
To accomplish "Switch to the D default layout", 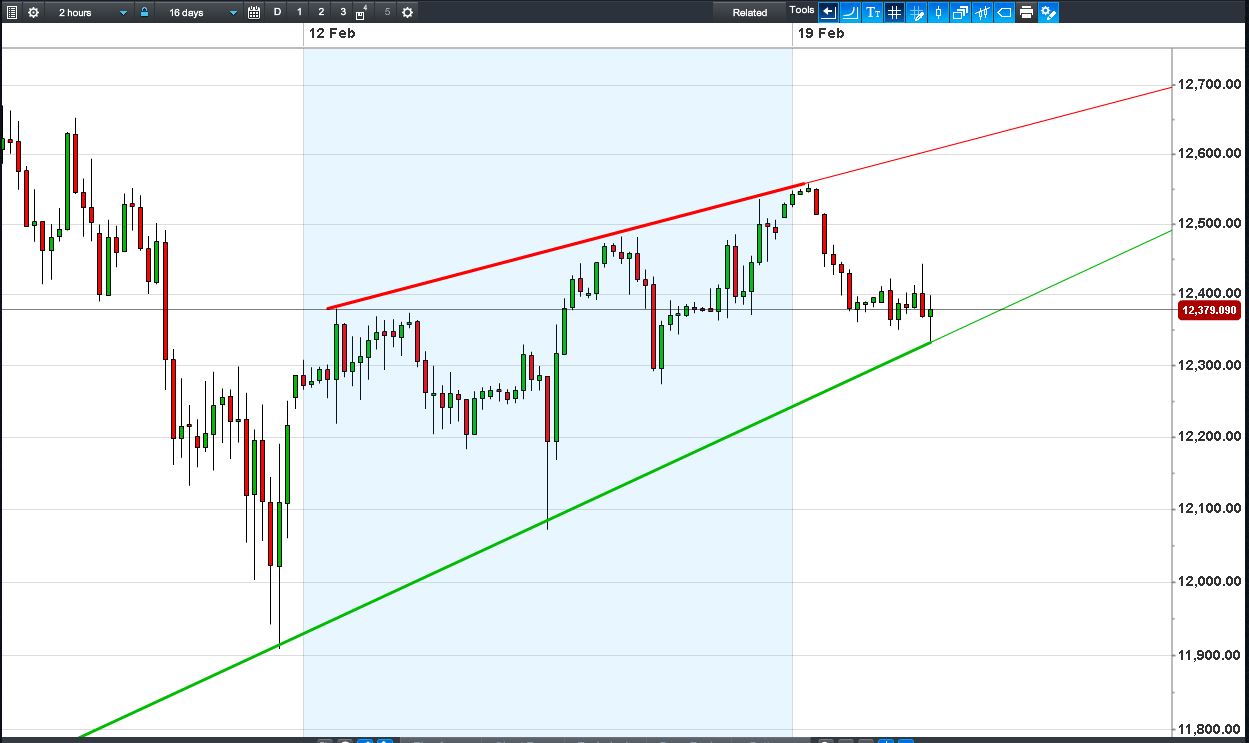I will [x=277, y=12].
